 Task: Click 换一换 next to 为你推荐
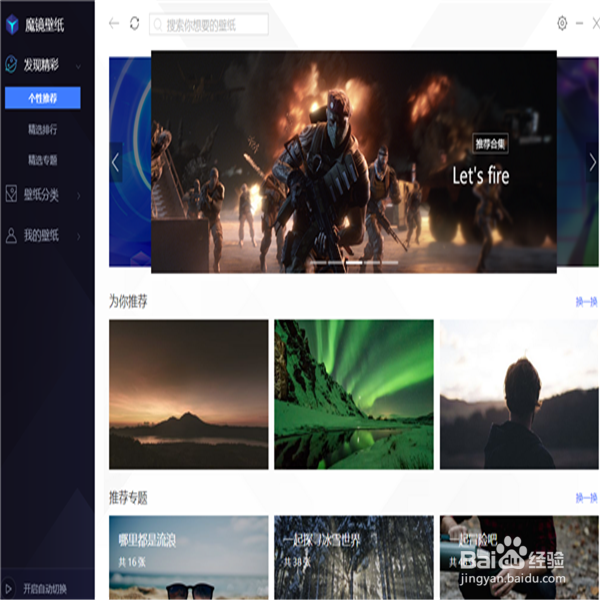click(x=586, y=302)
